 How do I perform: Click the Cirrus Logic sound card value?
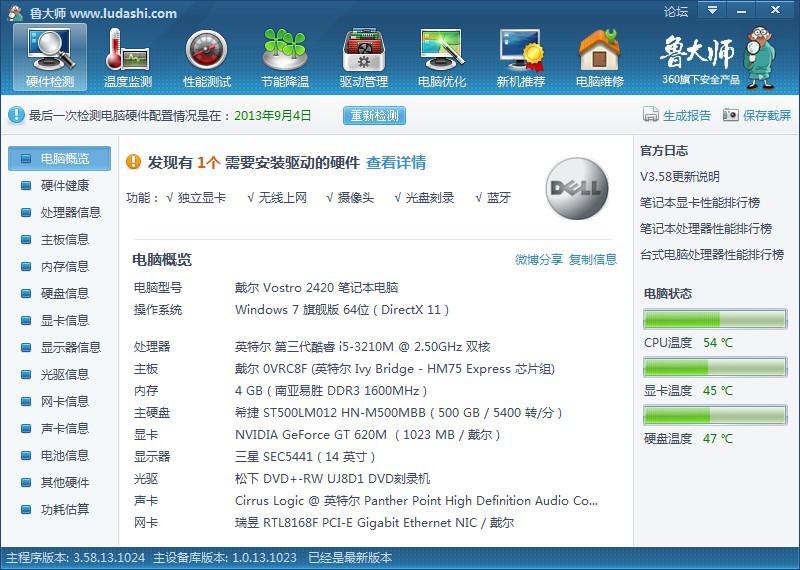pyautogui.click(x=416, y=501)
